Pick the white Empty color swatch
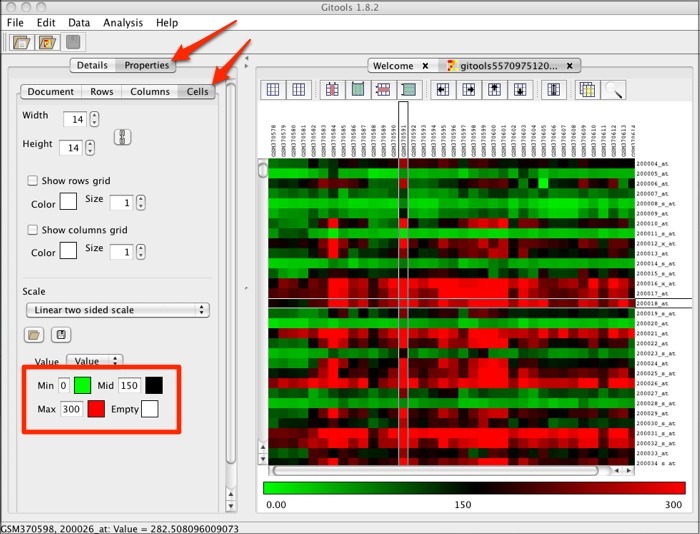 coord(150,409)
